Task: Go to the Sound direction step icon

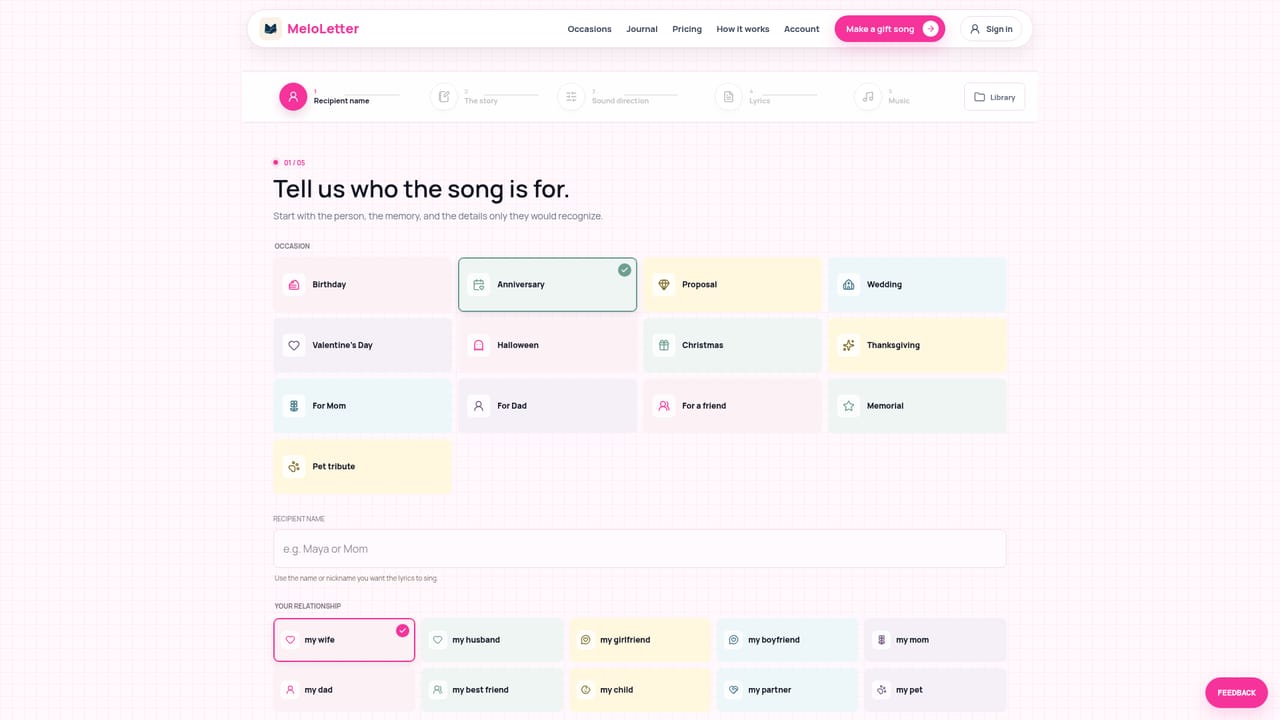Action: [571, 97]
